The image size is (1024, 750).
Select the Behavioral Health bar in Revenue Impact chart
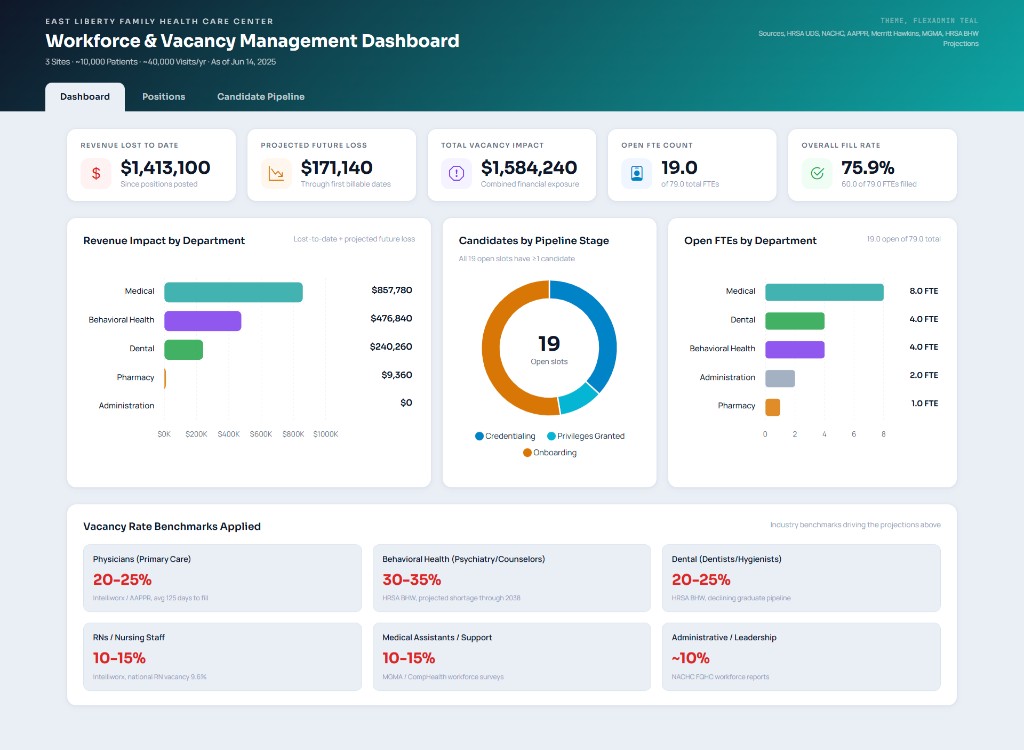tap(202, 321)
